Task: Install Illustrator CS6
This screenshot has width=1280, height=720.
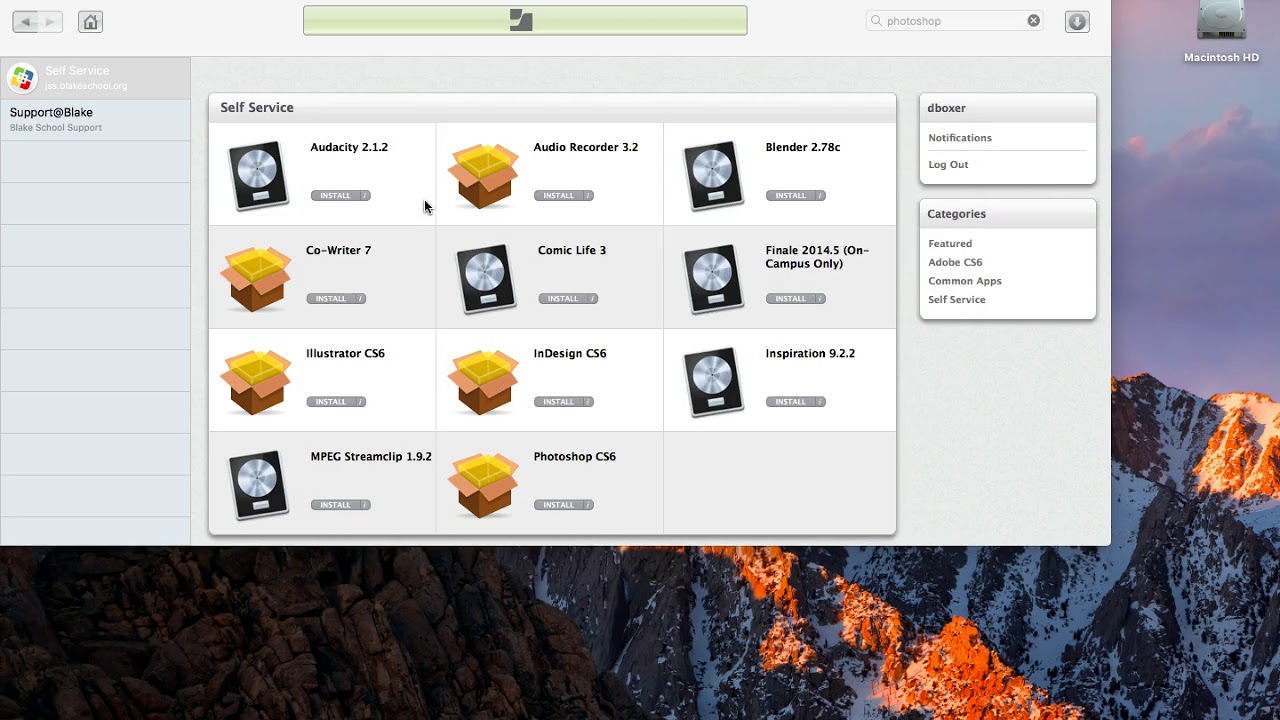Action: (330, 402)
